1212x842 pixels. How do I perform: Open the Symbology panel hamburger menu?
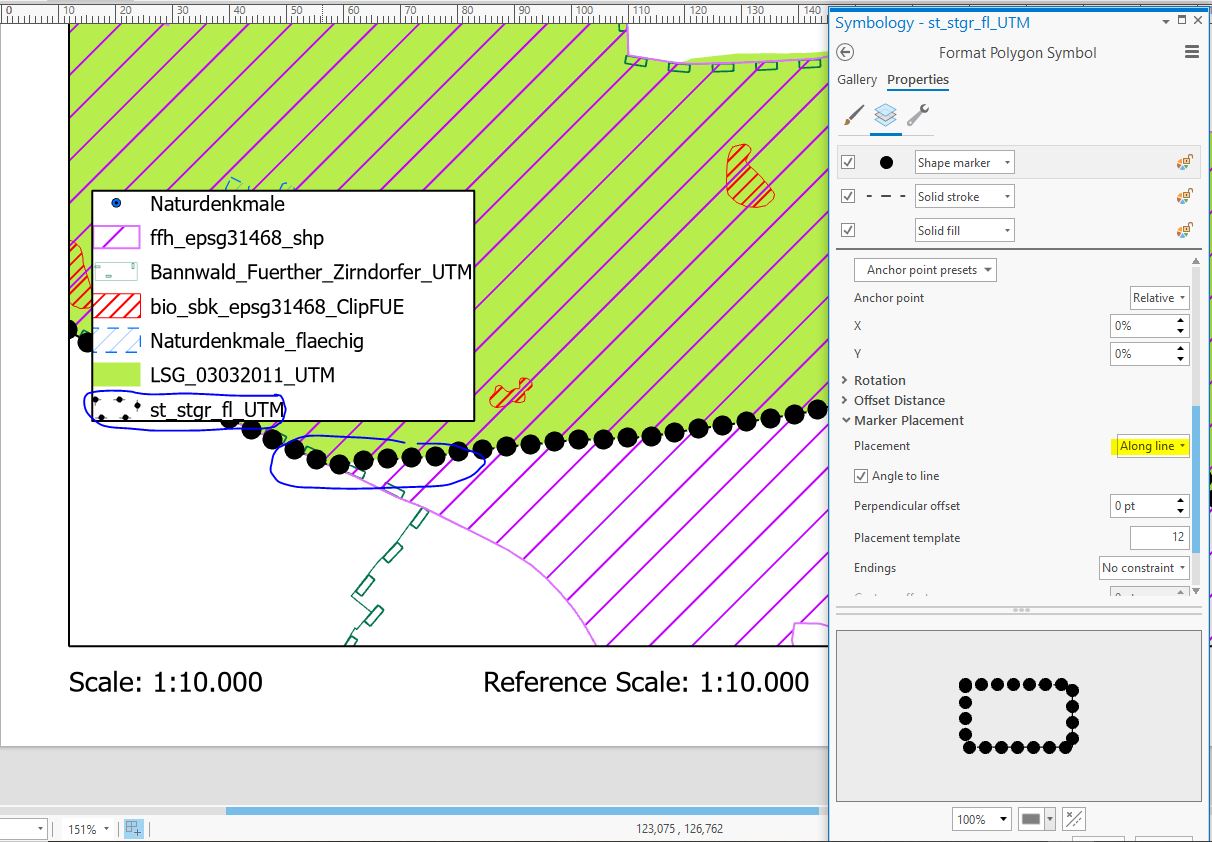[1192, 52]
